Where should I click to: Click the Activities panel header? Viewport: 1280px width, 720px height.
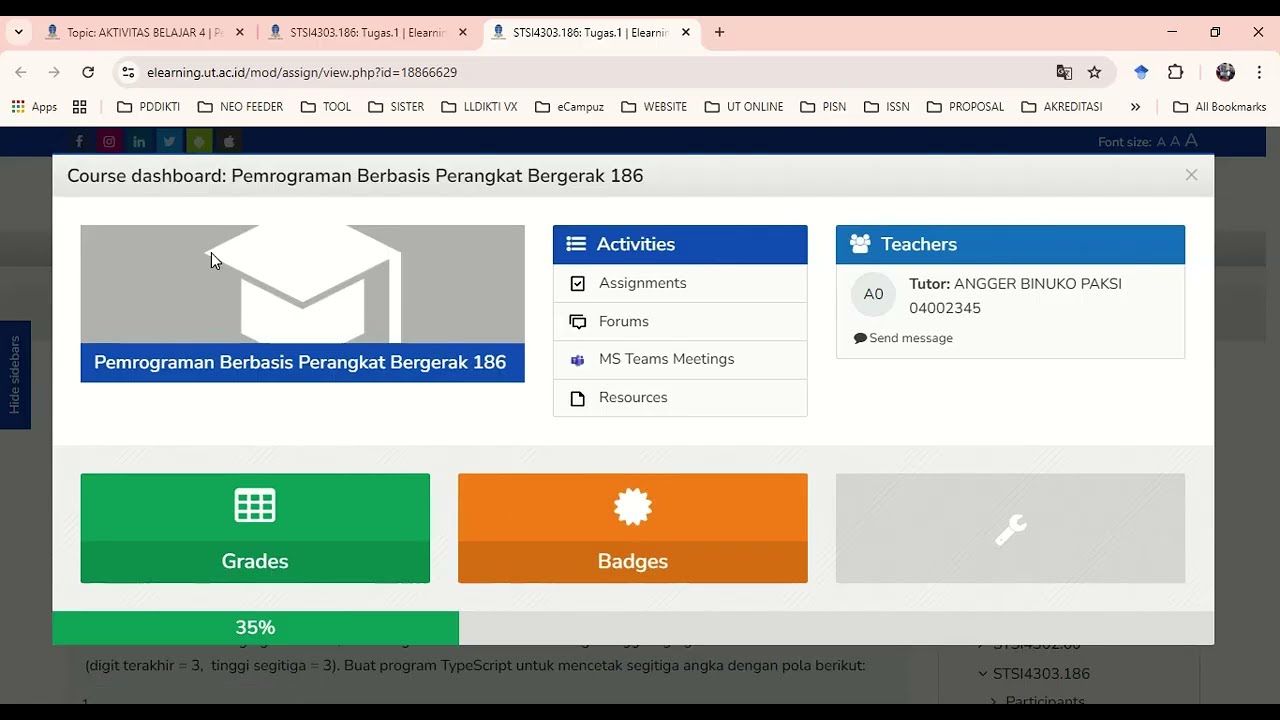tap(680, 244)
